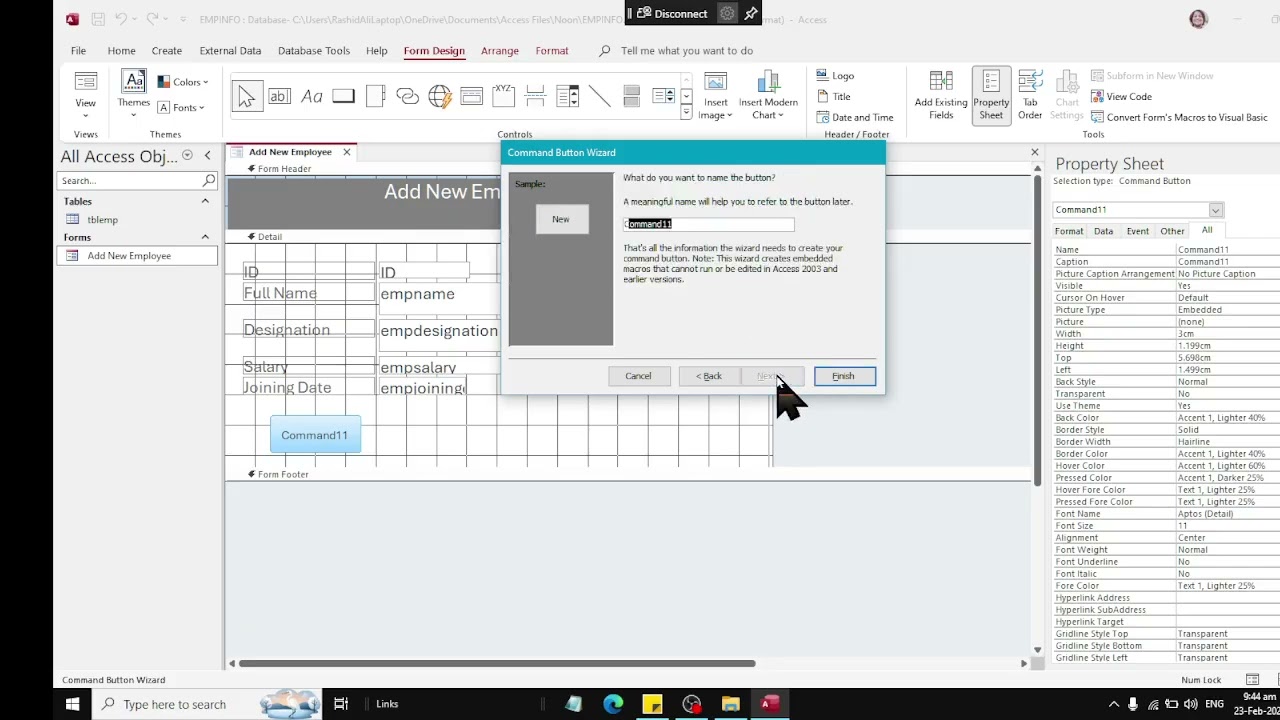Open the Event tab in Property Sheet

click(x=1138, y=231)
